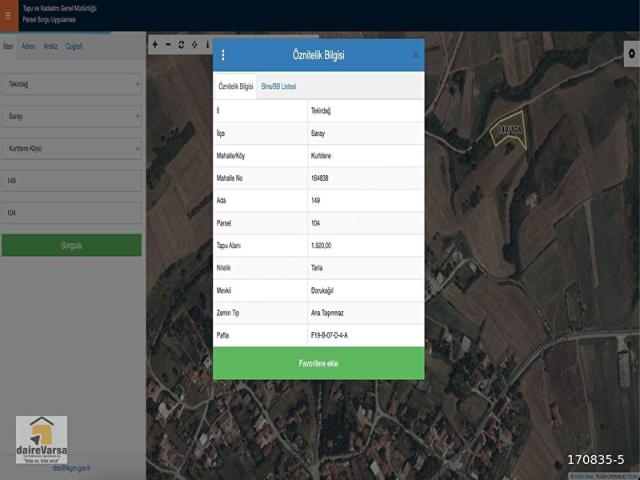Click the 149/104 parcel label on map
The image size is (640, 480).
[x=509, y=130]
